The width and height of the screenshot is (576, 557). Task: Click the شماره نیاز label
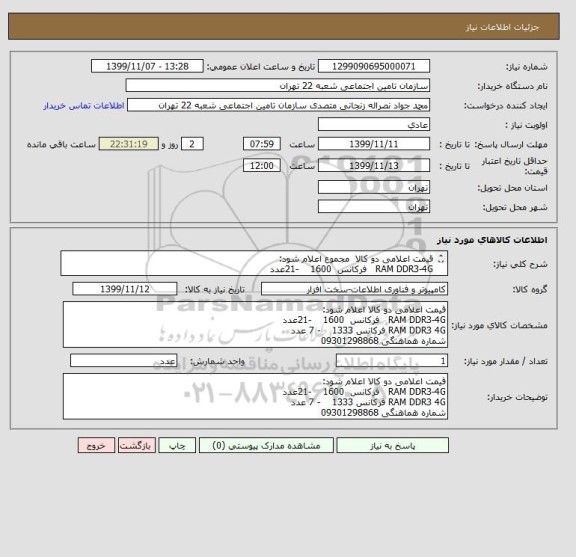(527, 67)
